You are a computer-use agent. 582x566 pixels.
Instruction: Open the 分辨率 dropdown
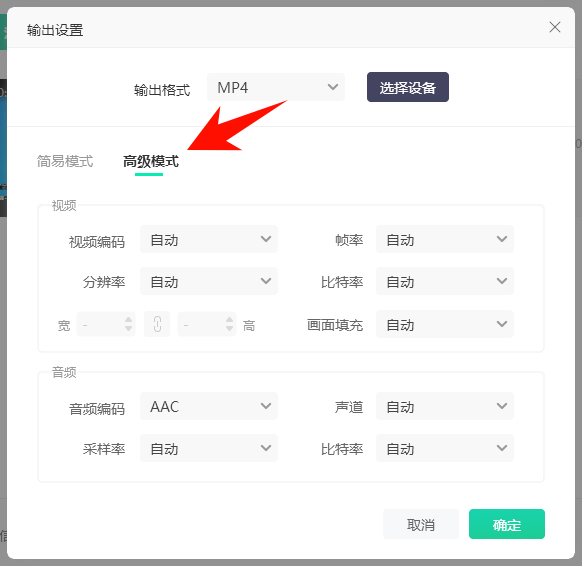click(209, 281)
